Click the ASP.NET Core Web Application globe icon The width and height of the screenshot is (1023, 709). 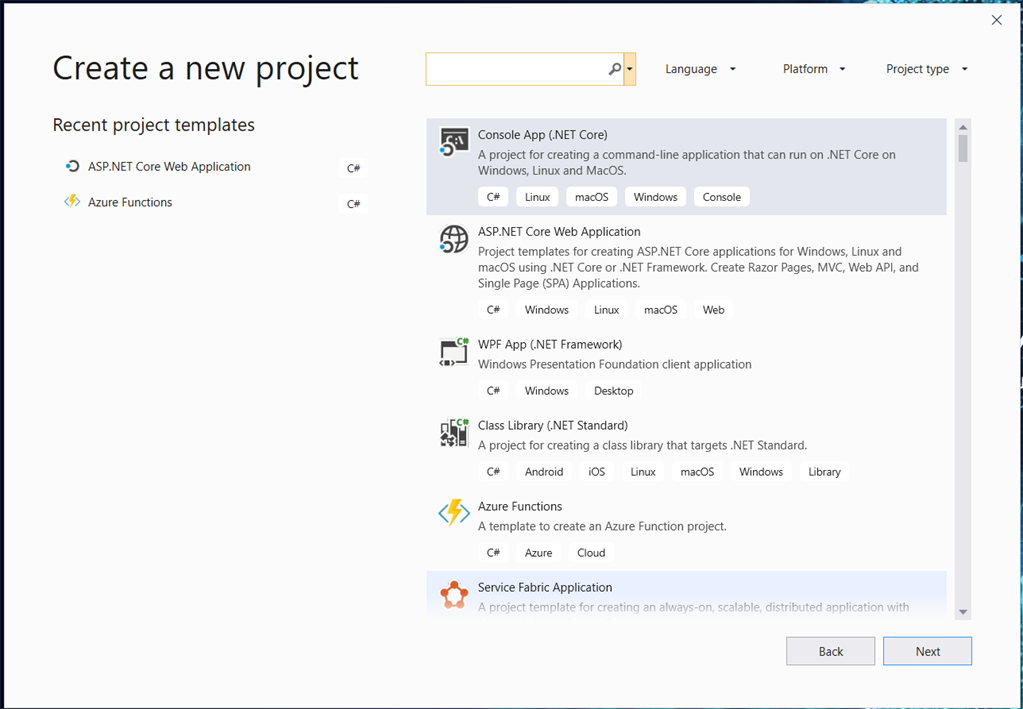click(x=454, y=239)
